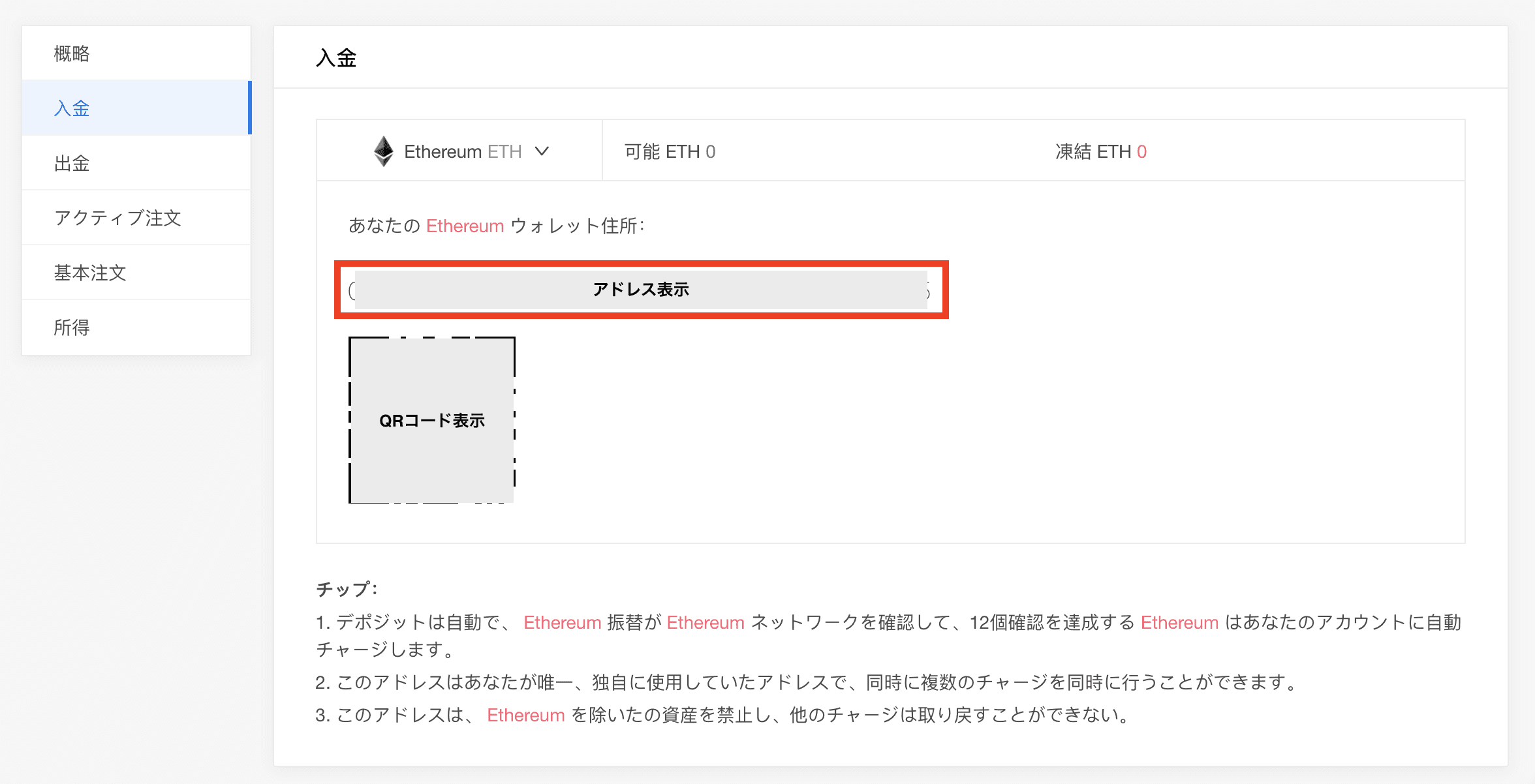Viewport: 1535px width, 784px height.
Task: Click the チップ tips heading
Action: pos(346,590)
